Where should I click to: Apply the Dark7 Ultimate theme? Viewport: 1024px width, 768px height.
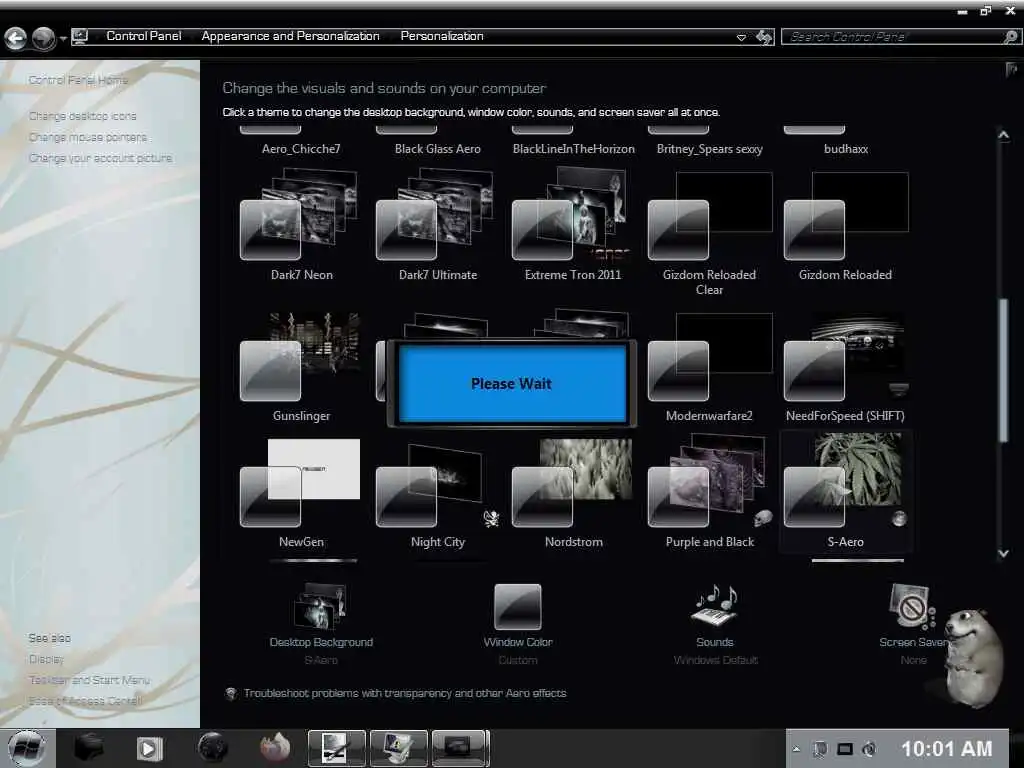pos(437,224)
